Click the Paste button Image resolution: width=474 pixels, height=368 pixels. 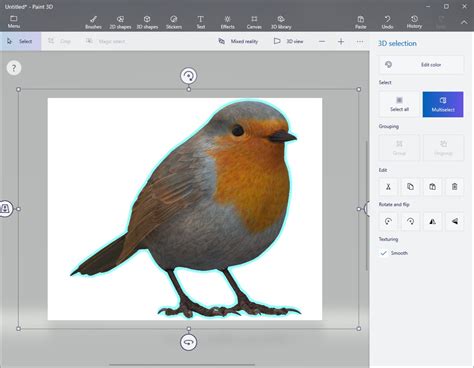point(361,22)
